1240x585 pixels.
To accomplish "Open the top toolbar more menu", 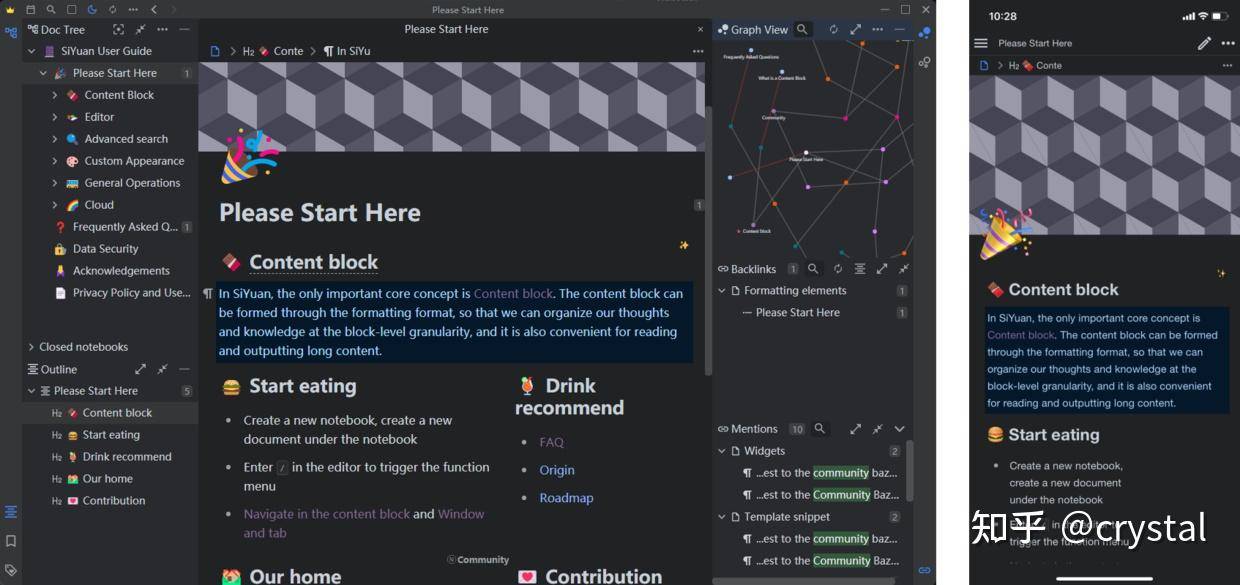I will tap(132, 9).
